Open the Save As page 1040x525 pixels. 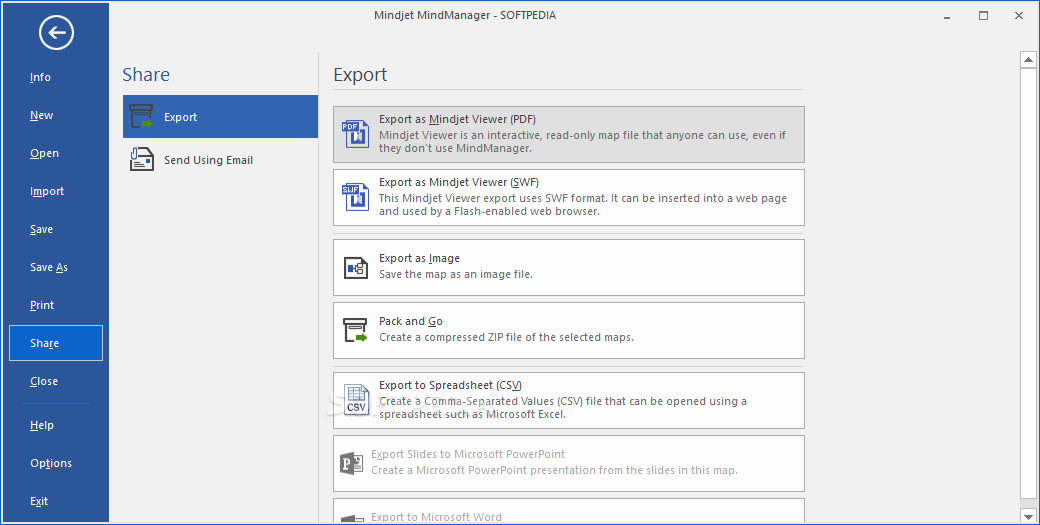pos(49,267)
